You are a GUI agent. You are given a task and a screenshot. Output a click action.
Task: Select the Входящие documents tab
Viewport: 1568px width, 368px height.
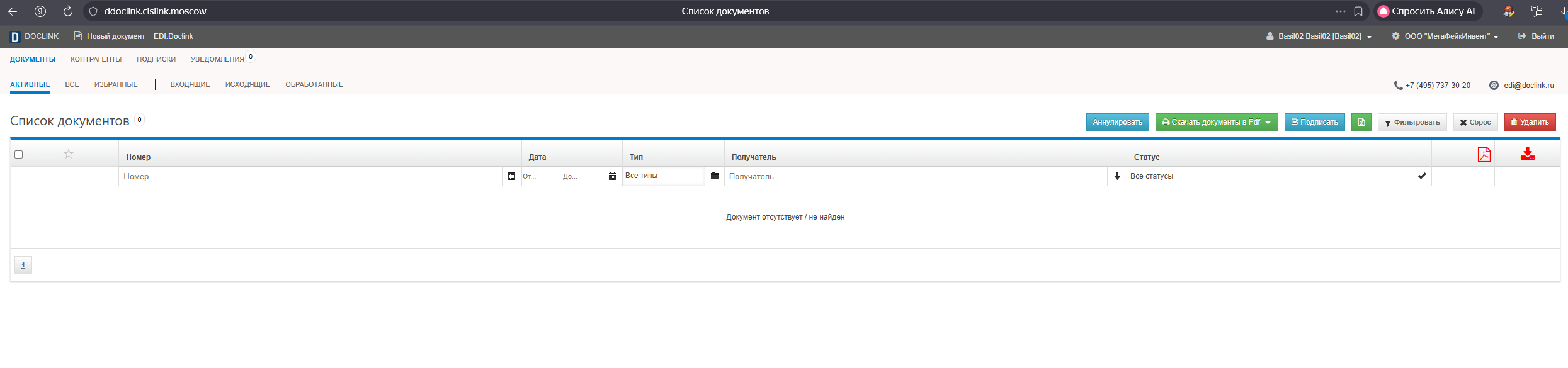[190, 84]
